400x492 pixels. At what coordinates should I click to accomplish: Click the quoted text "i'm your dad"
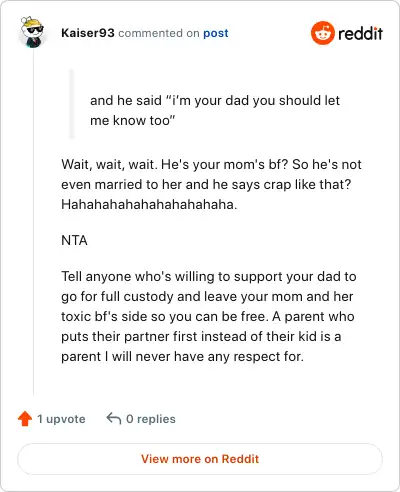point(210,100)
